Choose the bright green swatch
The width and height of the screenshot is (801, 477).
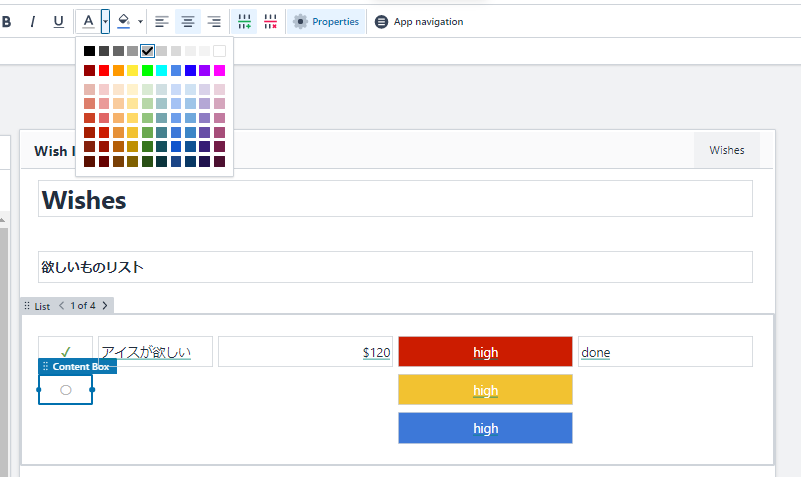coord(147,70)
